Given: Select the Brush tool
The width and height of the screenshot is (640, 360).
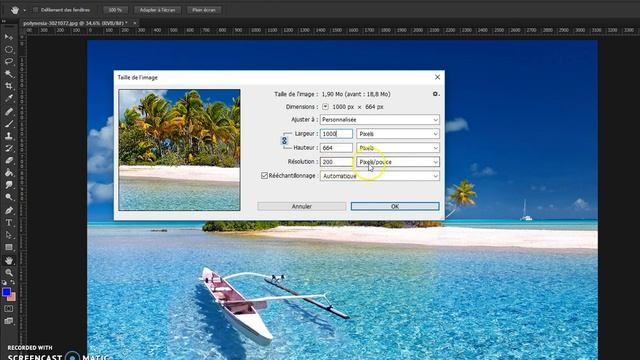Looking at the screenshot, I should (9, 124).
